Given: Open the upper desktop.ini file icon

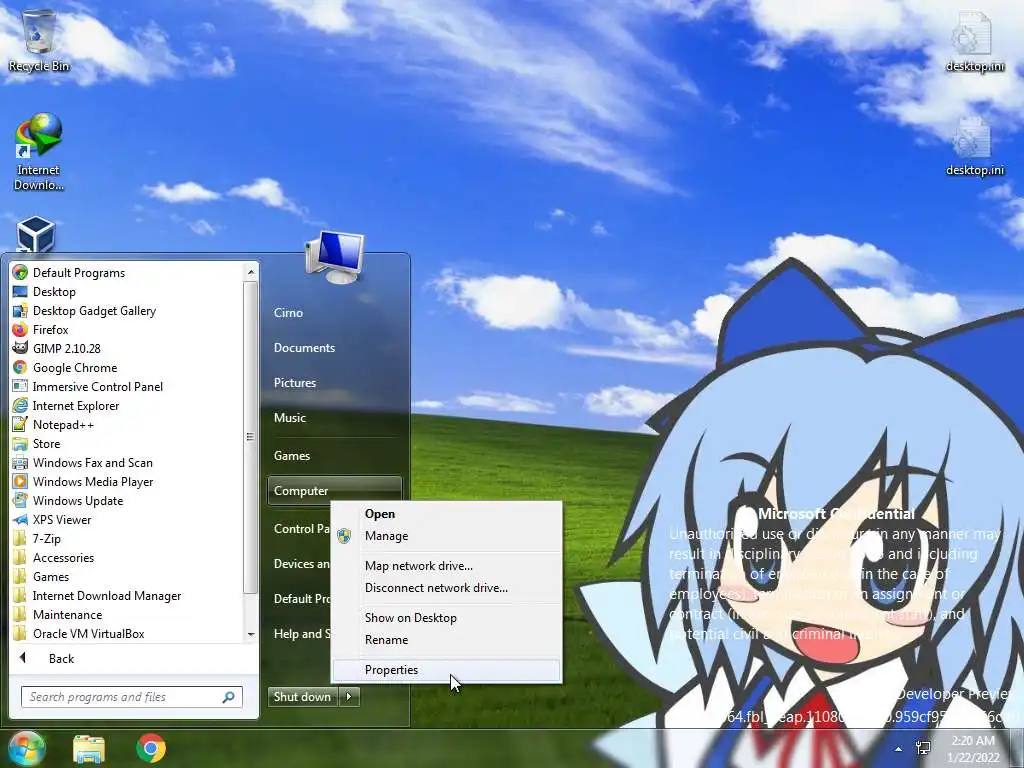Looking at the screenshot, I should (x=974, y=42).
